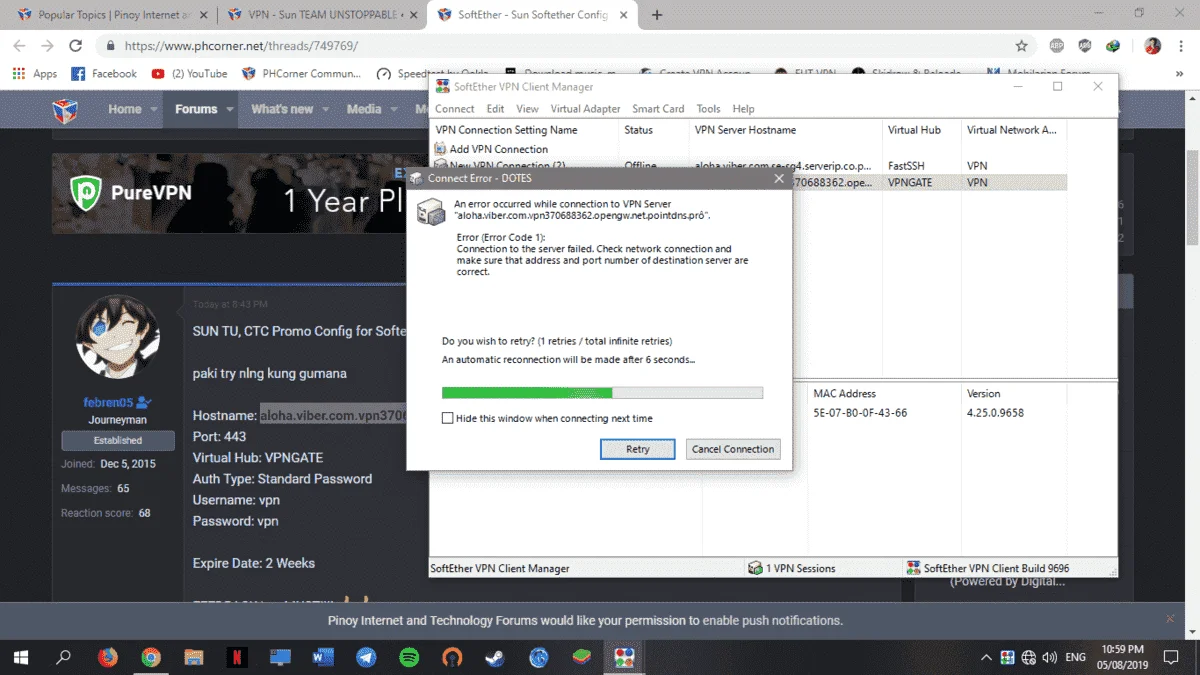Open Spotify from the taskbar
The width and height of the screenshot is (1200, 675).
tap(409, 657)
